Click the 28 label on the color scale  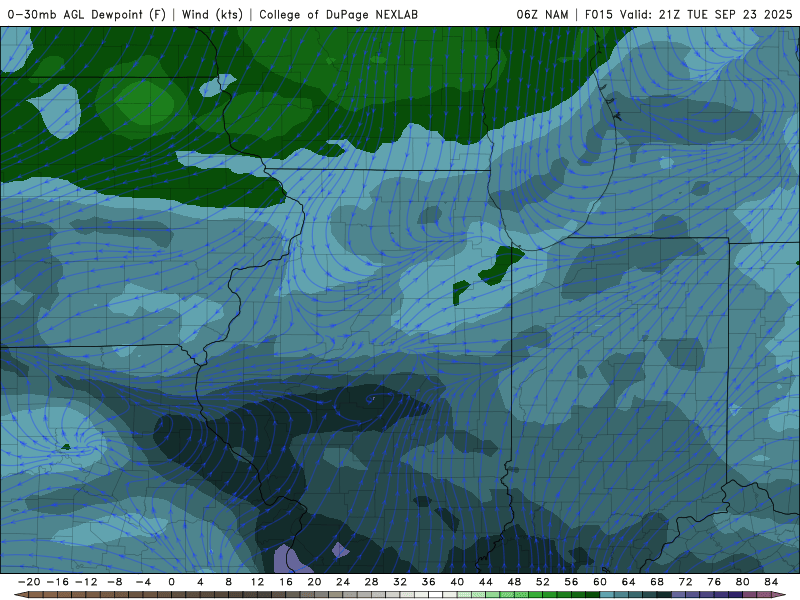(x=371, y=582)
